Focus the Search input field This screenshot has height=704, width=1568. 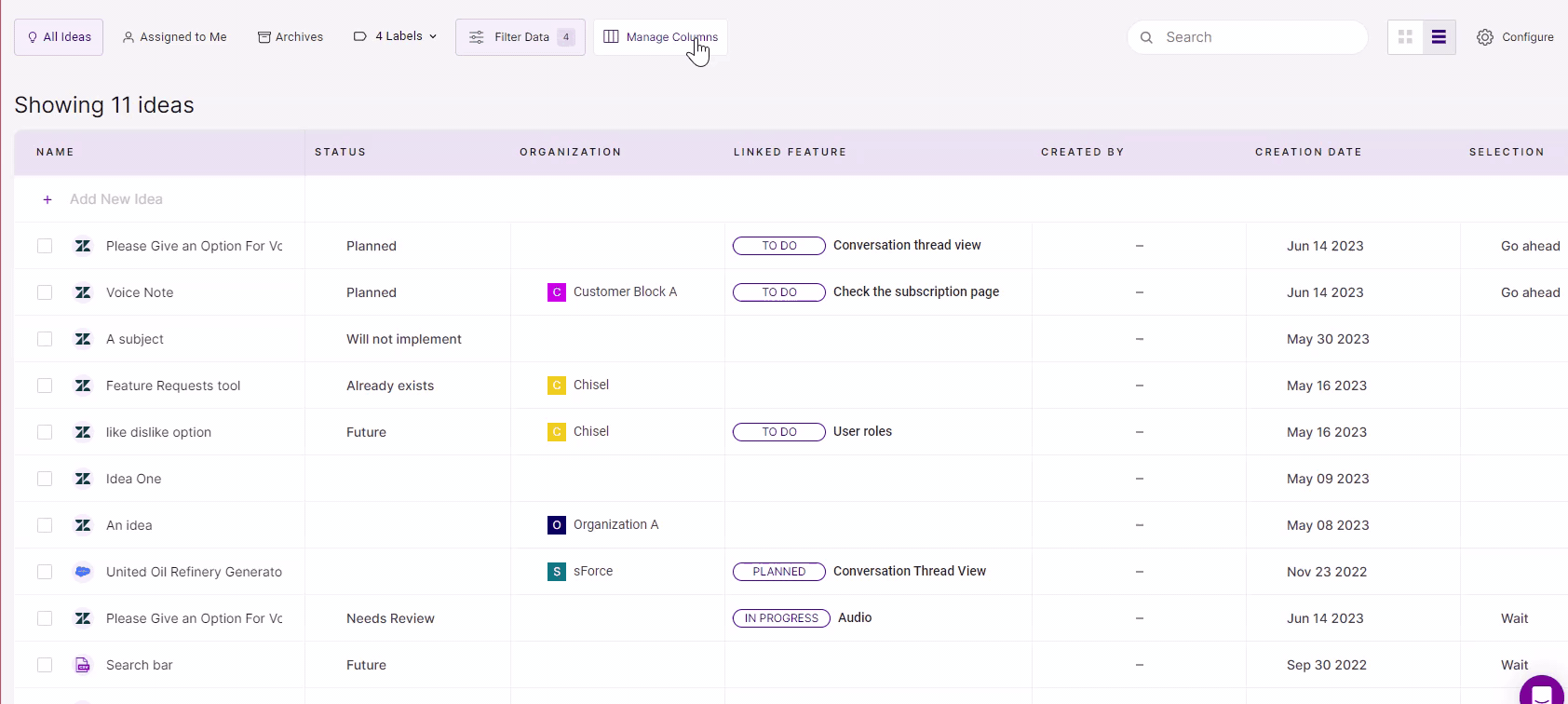click(1248, 37)
